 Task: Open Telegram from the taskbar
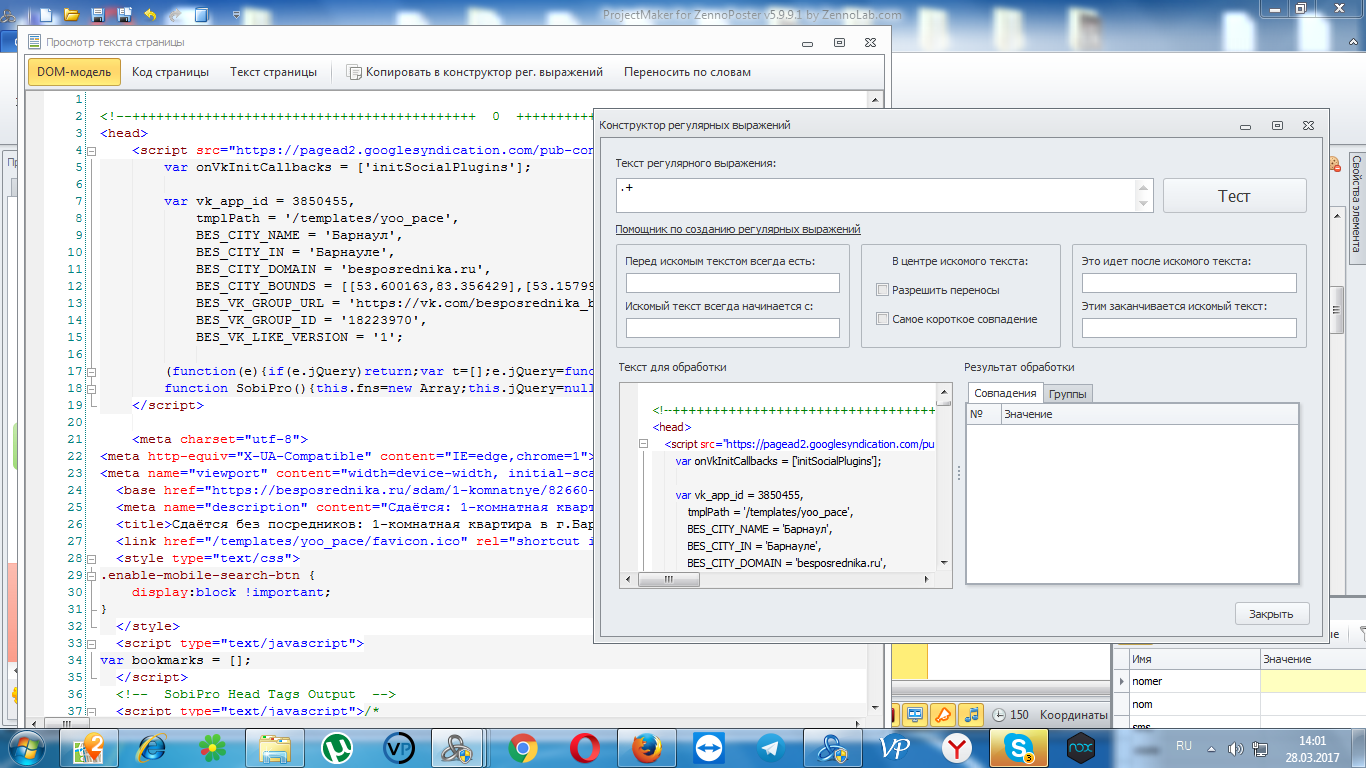pyautogui.click(x=770, y=748)
